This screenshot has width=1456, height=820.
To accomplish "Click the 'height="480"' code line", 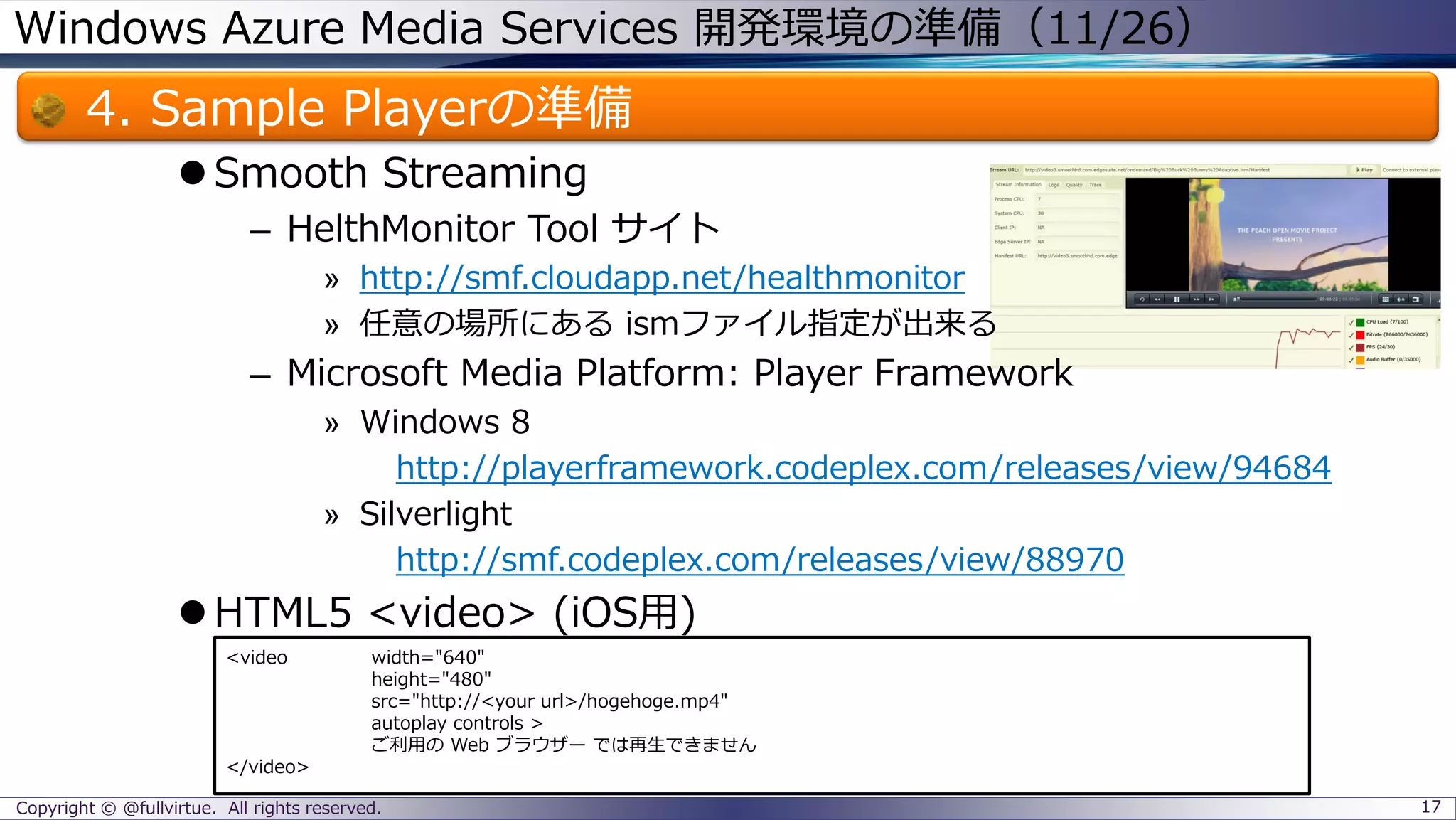I will pyautogui.click(x=431, y=679).
